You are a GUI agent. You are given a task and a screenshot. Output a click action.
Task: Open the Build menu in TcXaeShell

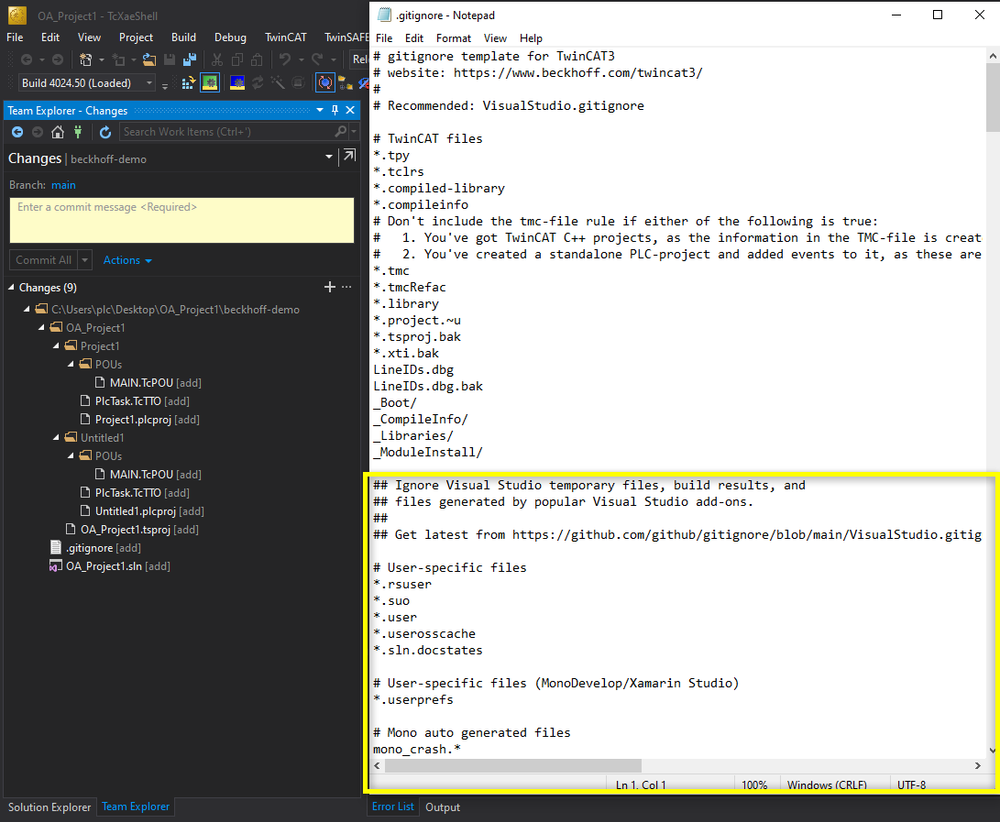tap(184, 38)
